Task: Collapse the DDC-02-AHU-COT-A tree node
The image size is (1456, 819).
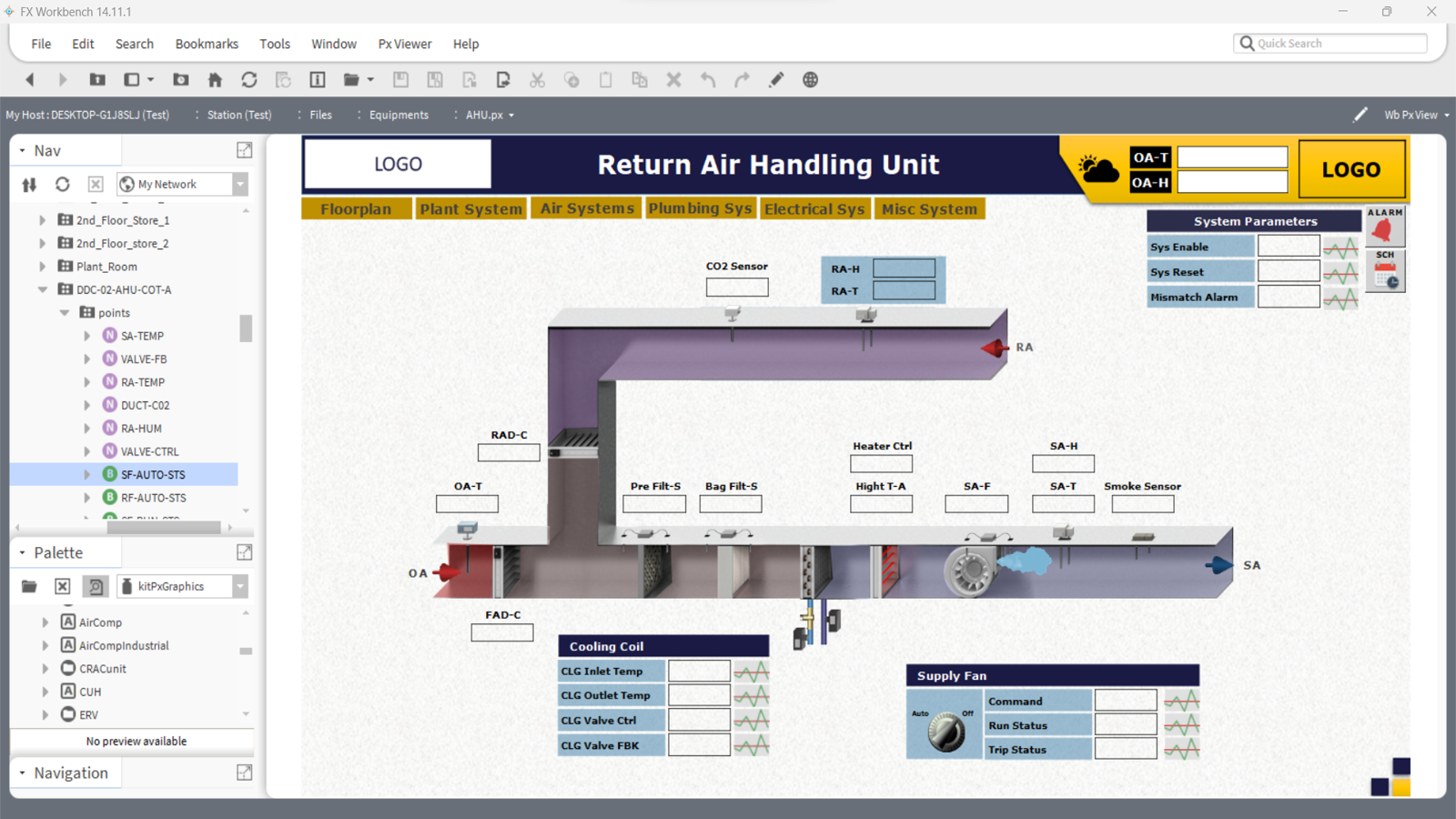Action: click(43, 289)
